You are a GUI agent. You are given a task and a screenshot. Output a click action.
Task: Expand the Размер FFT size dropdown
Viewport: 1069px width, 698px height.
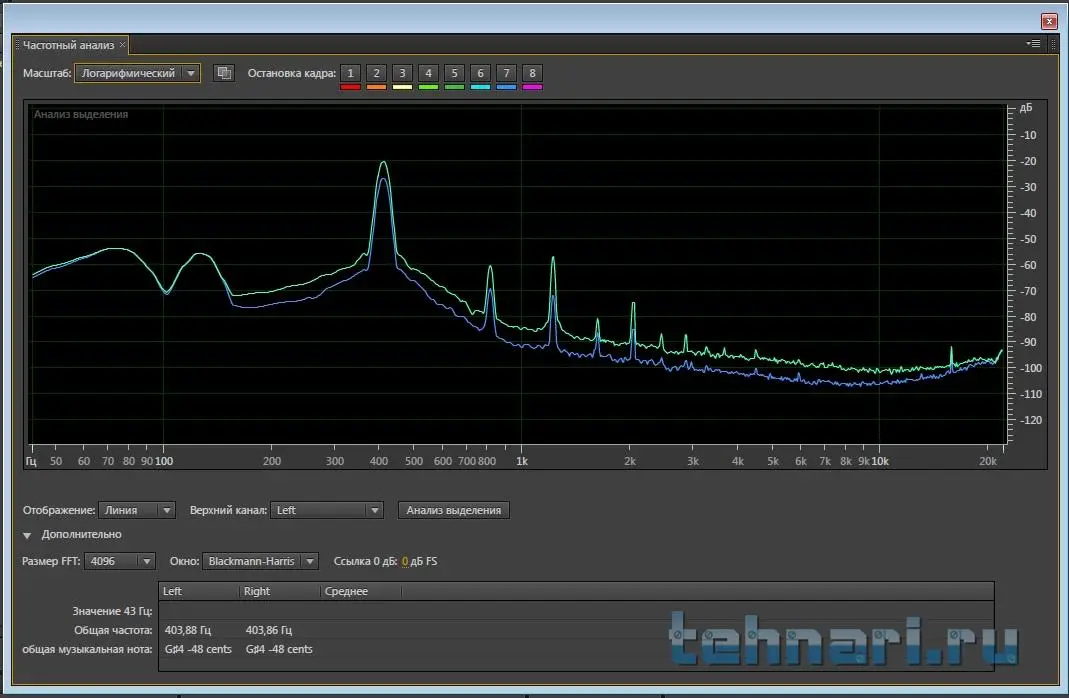coord(120,561)
